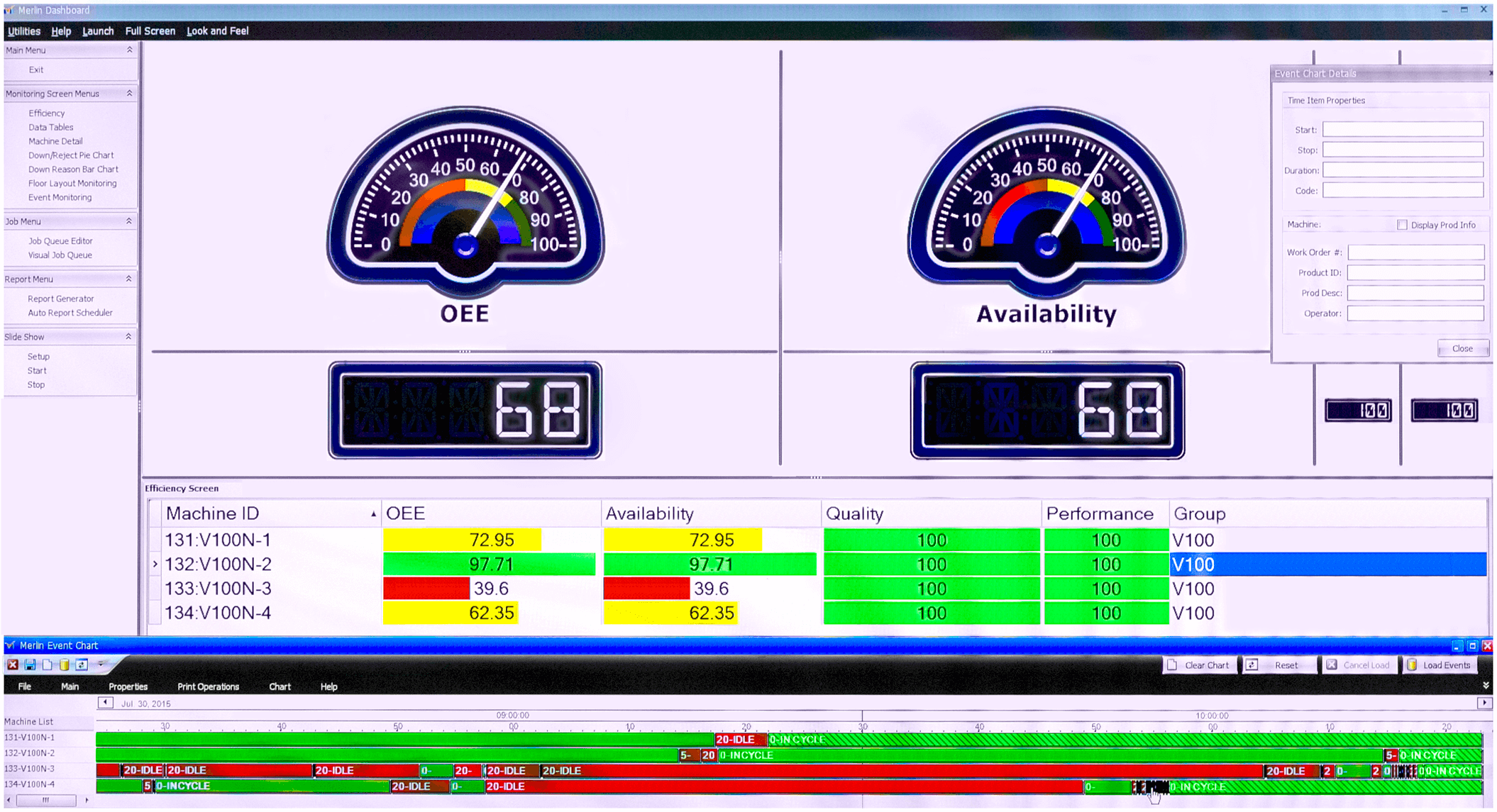Open Down/Reject Pie Chart screen

pos(71,155)
